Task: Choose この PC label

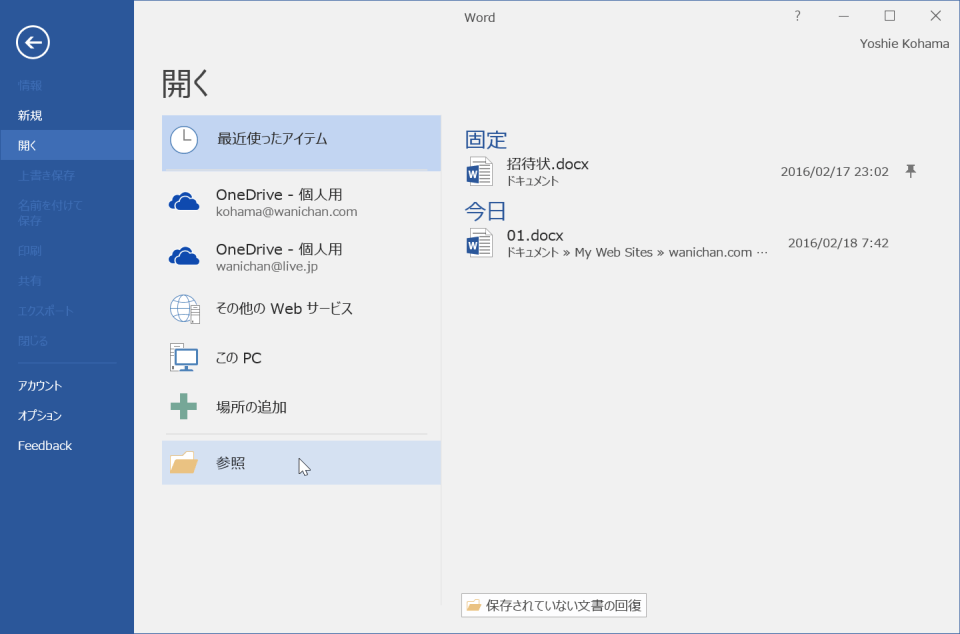Action: (239, 358)
